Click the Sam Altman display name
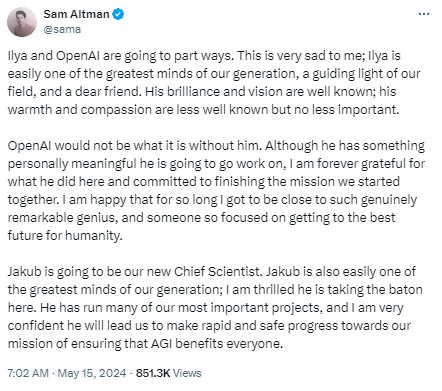This screenshot has width=442, height=391. tap(76, 14)
